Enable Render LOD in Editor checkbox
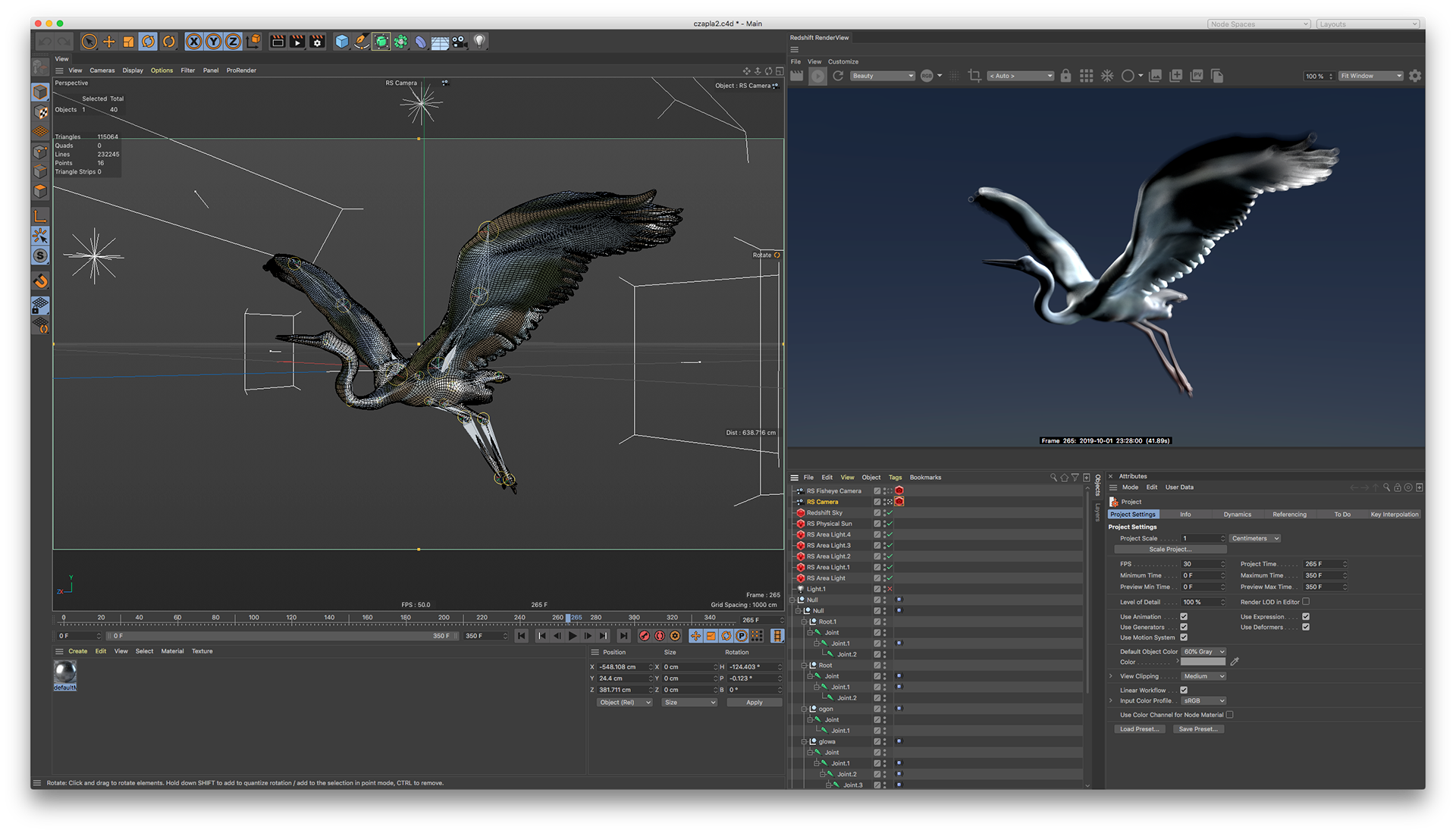1456x833 pixels. click(x=1306, y=602)
